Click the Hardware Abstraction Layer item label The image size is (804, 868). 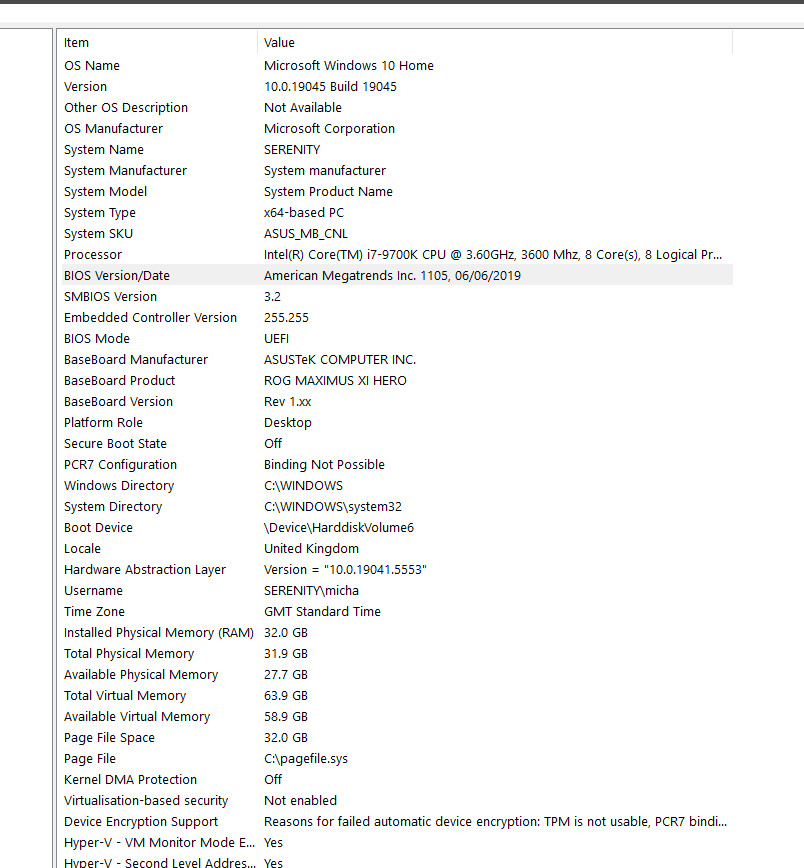click(x=145, y=570)
